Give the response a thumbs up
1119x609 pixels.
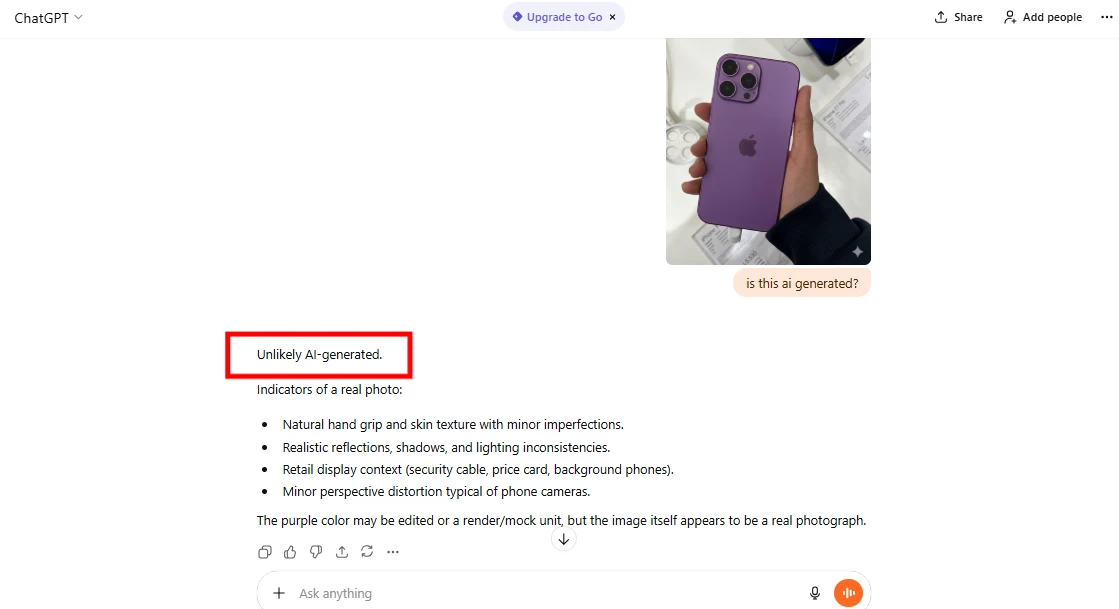(x=290, y=552)
